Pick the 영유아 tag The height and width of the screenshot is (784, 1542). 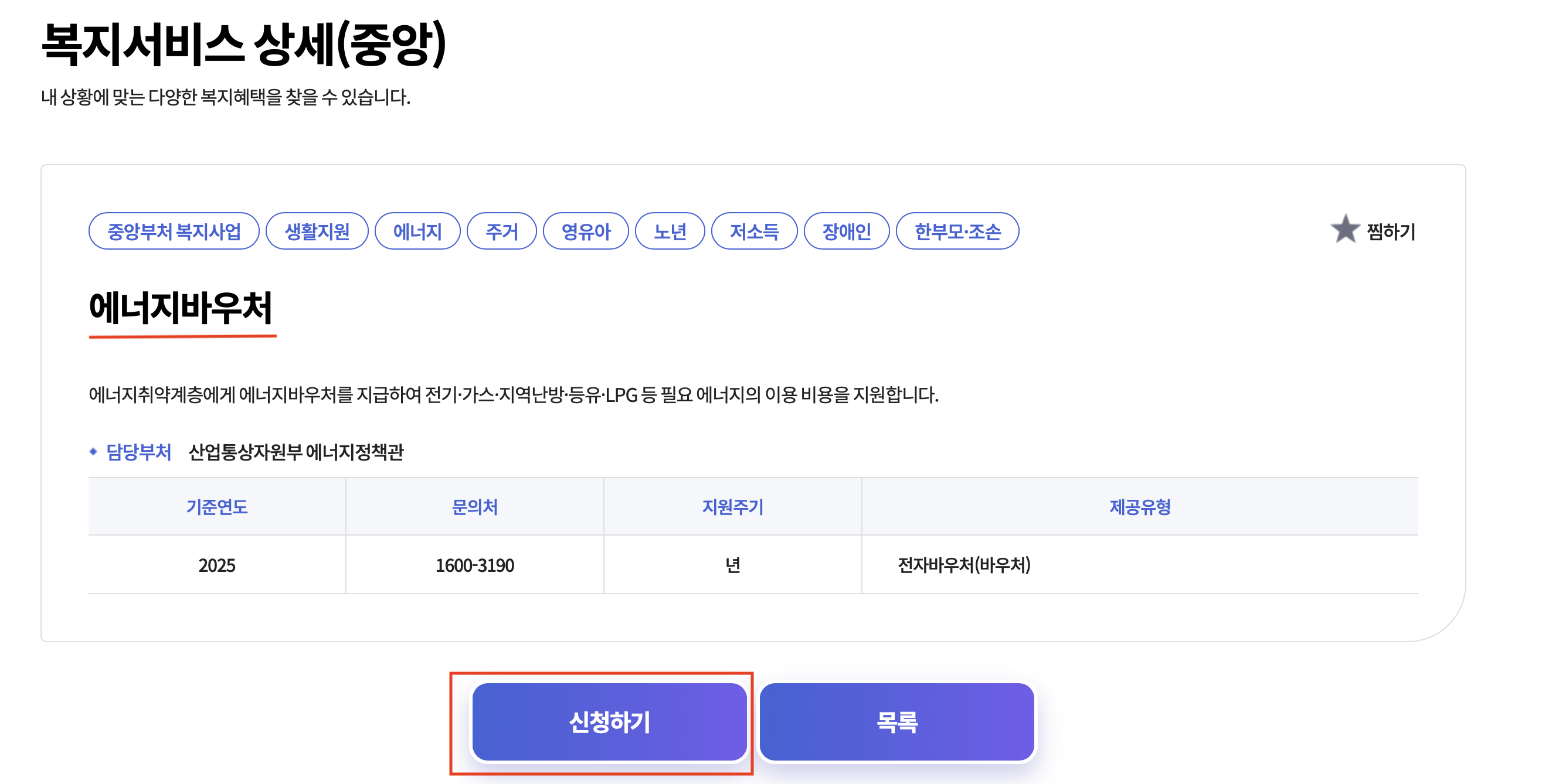(x=586, y=231)
